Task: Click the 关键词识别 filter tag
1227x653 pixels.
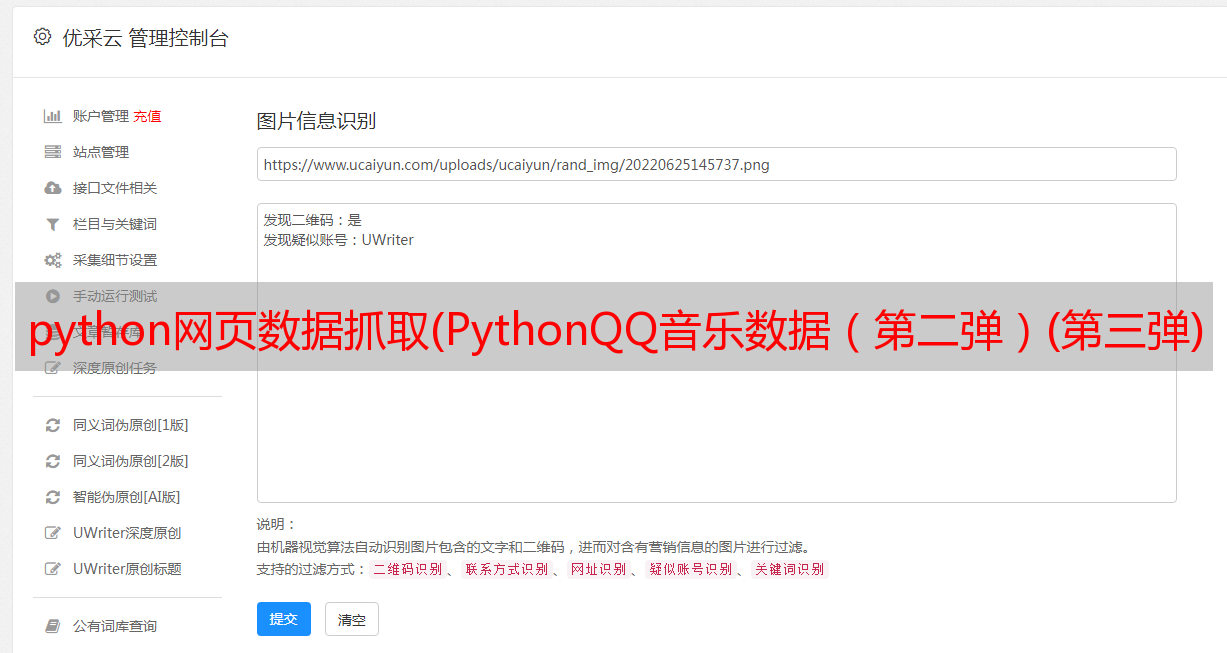Action: (789, 569)
